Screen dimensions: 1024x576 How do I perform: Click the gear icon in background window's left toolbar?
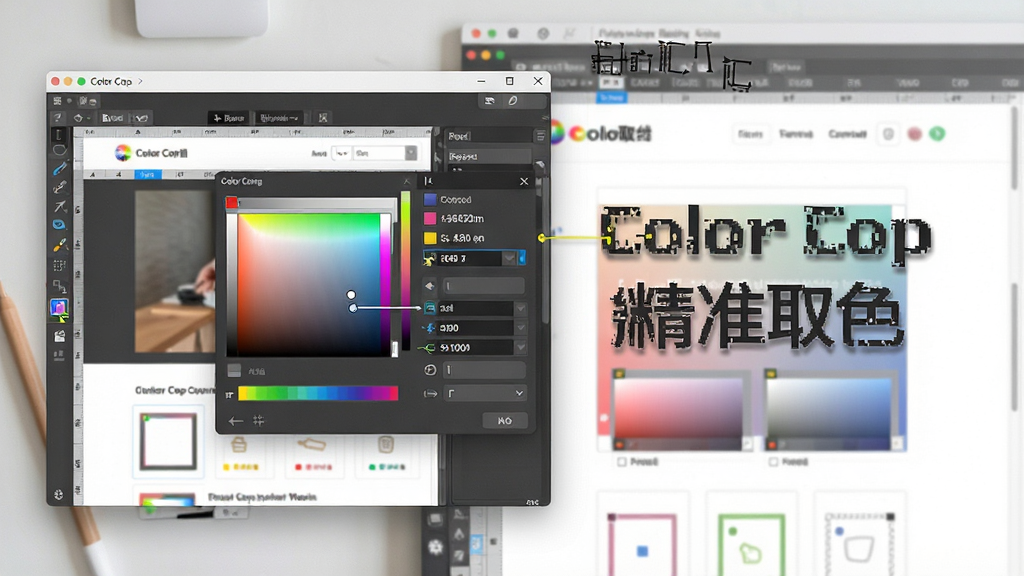tap(435, 547)
